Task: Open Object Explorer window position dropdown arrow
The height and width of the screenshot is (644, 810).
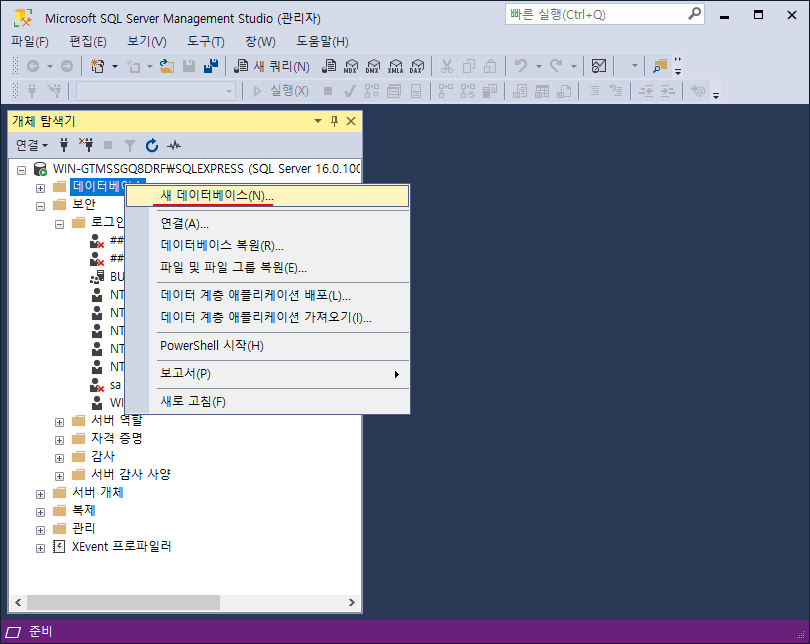Action: pyautogui.click(x=318, y=121)
